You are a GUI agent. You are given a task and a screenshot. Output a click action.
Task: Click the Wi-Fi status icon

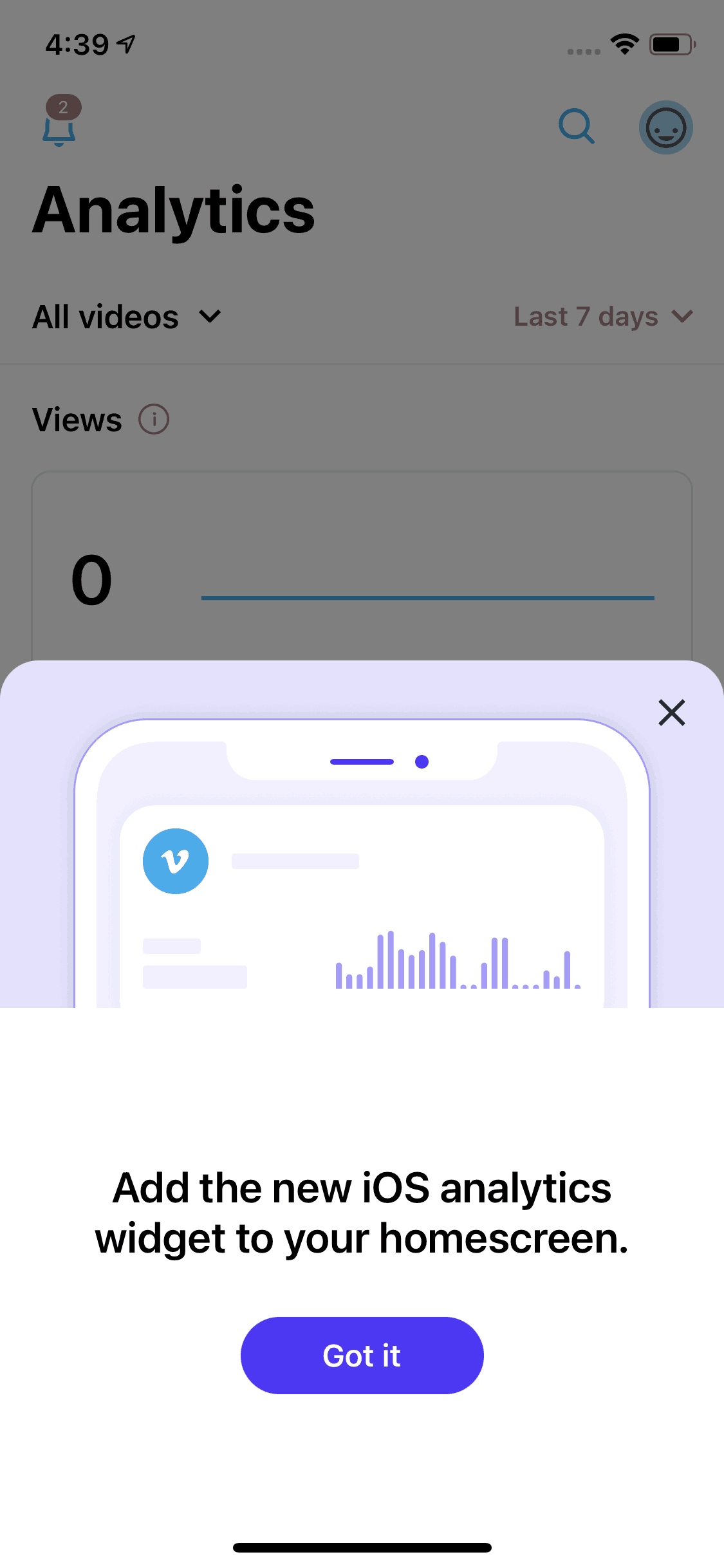point(624,44)
